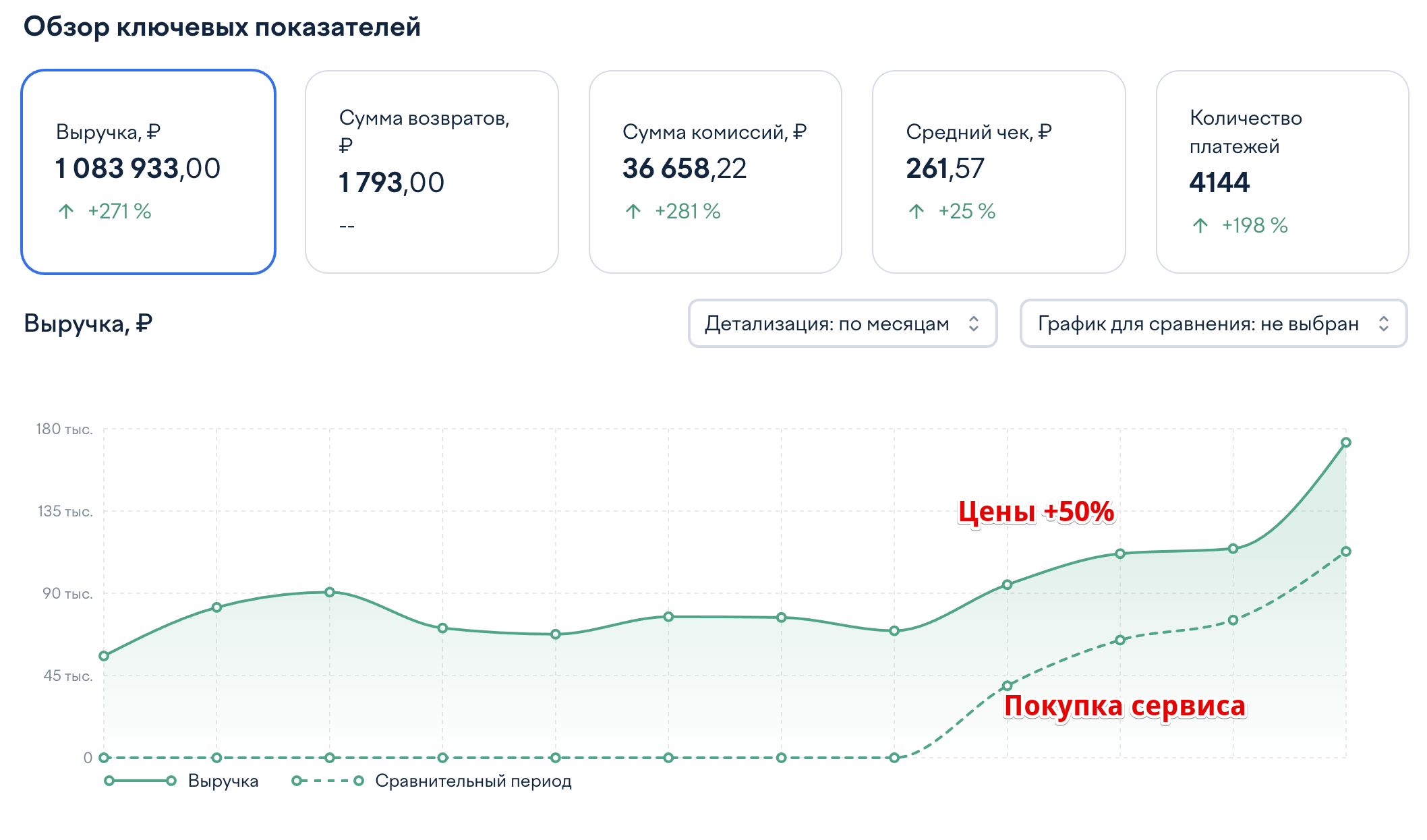
Task: Click the solid-line Выручка legend marker
Action: pyautogui.click(x=140, y=781)
